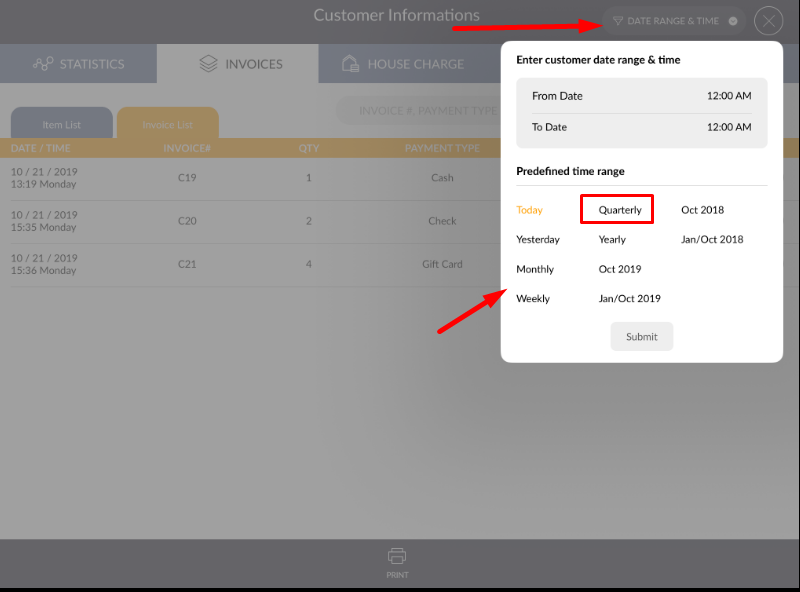Click the printer icon at the bottom
Viewport: 800px width, 592px height.
pyautogui.click(x=397, y=556)
